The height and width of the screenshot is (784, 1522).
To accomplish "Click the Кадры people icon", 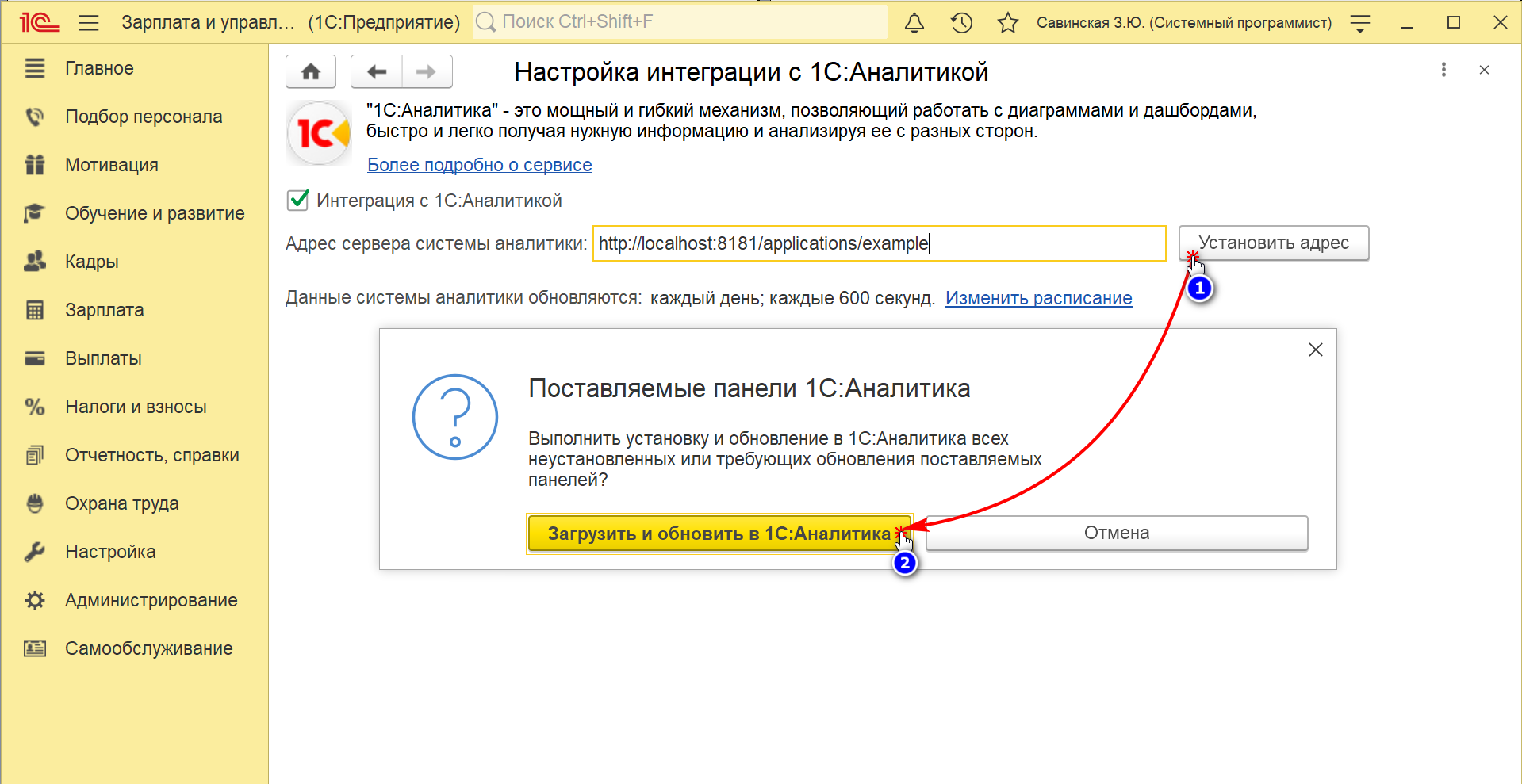I will pyautogui.click(x=35, y=262).
